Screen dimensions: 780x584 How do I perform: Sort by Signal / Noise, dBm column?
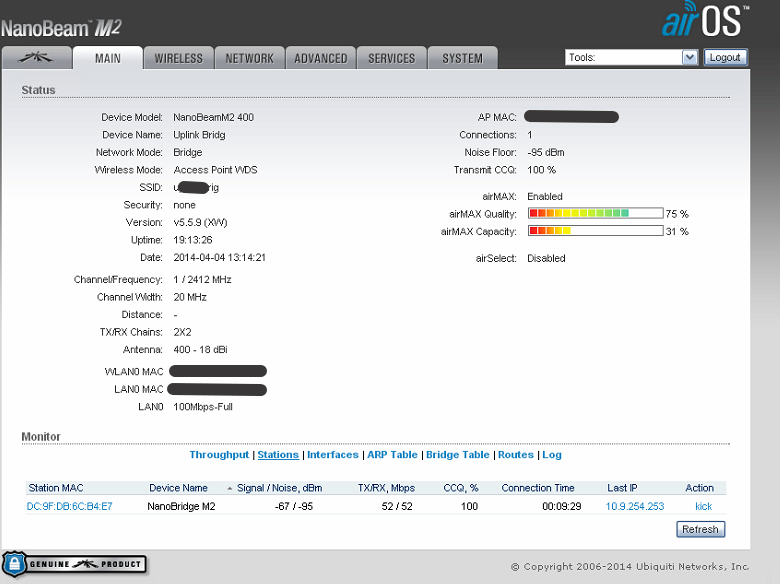[x=280, y=488]
